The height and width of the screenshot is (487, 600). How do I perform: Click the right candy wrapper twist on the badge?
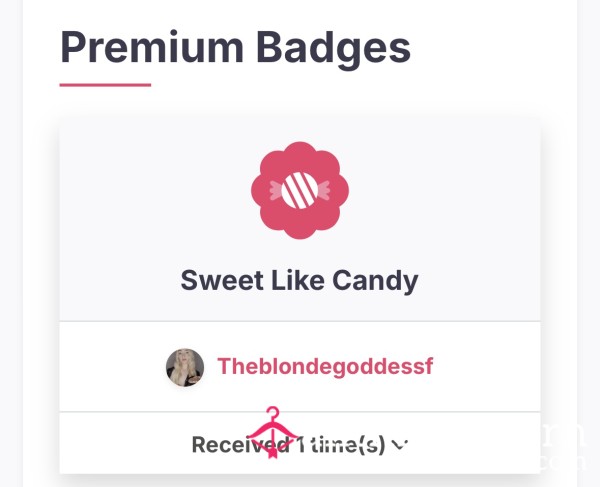[x=324, y=191]
